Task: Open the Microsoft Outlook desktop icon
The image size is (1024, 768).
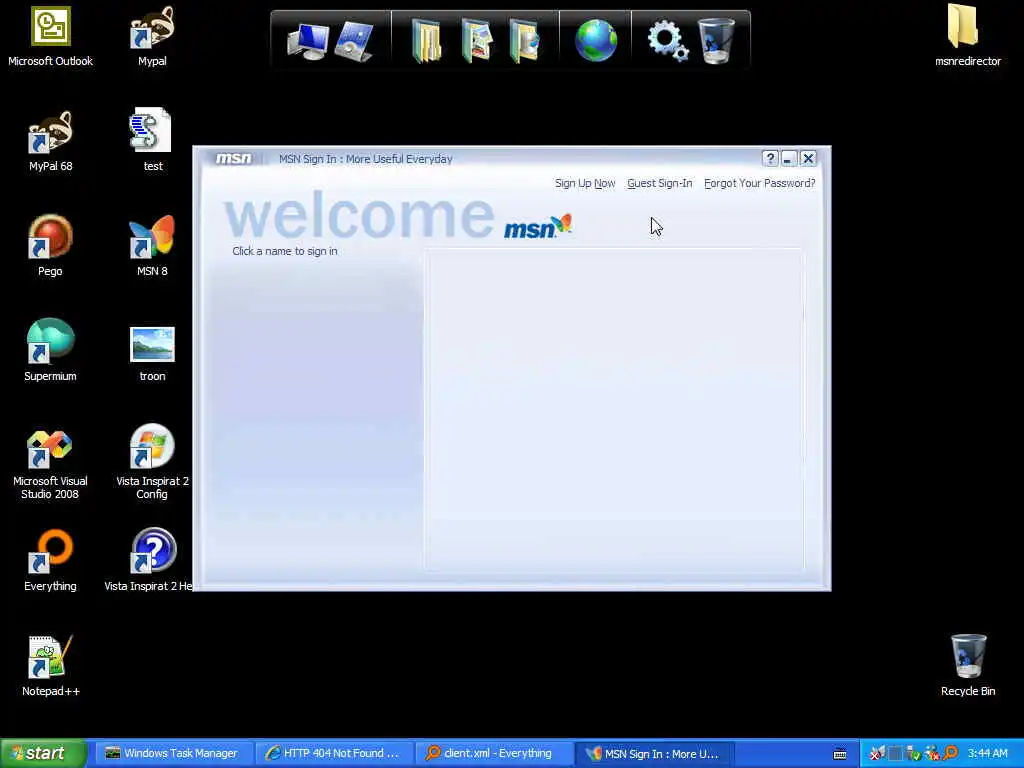Action: 50,37
